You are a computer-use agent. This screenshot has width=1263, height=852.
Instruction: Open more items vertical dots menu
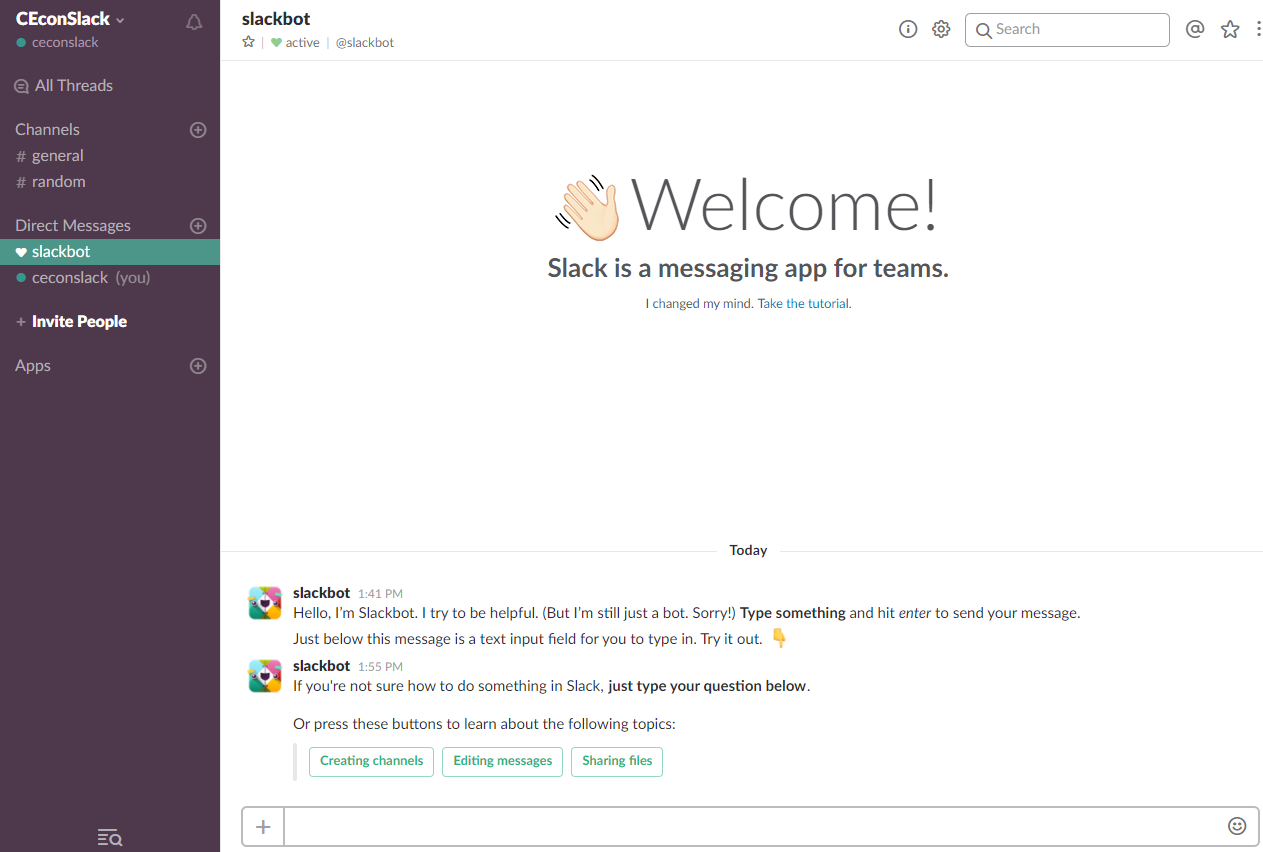coord(1258,29)
